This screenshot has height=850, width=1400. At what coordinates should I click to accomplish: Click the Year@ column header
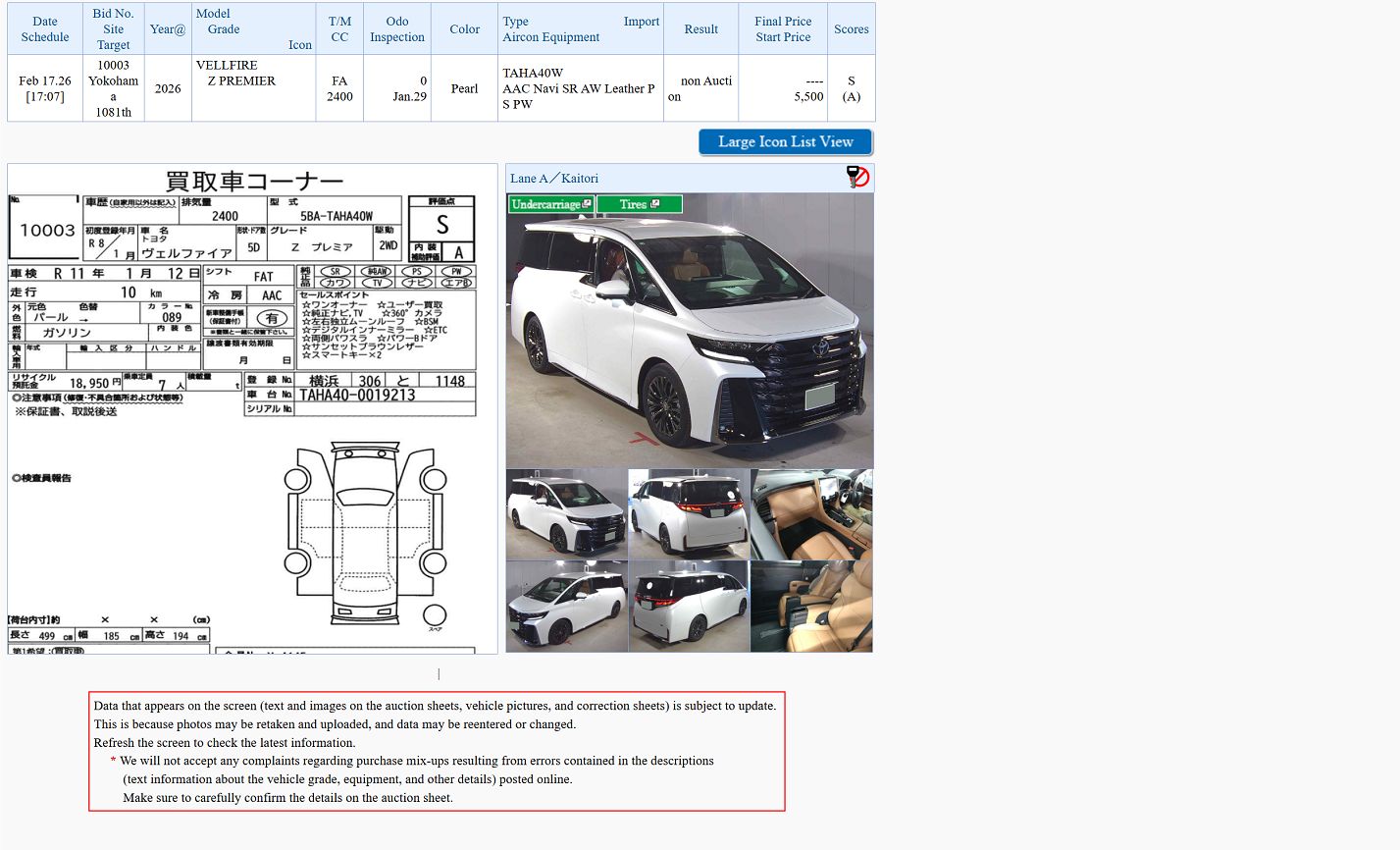click(168, 29)
